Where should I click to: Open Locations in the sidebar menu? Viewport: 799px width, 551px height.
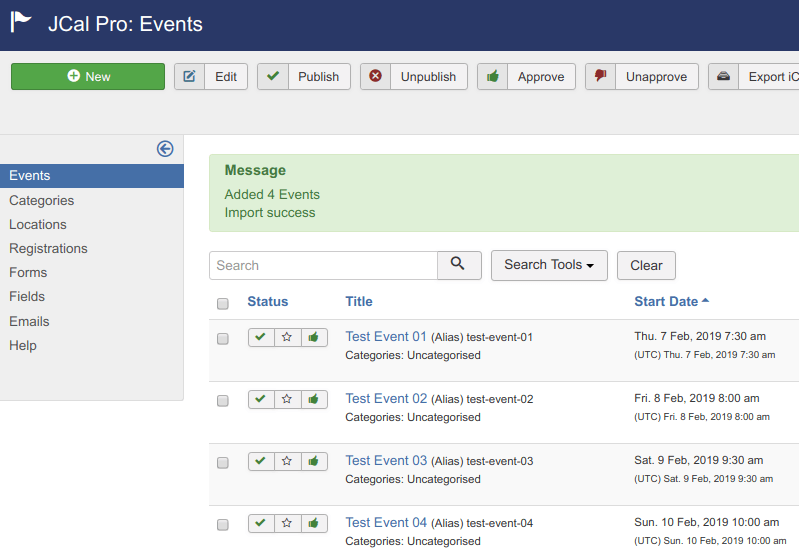click(38, 224)
